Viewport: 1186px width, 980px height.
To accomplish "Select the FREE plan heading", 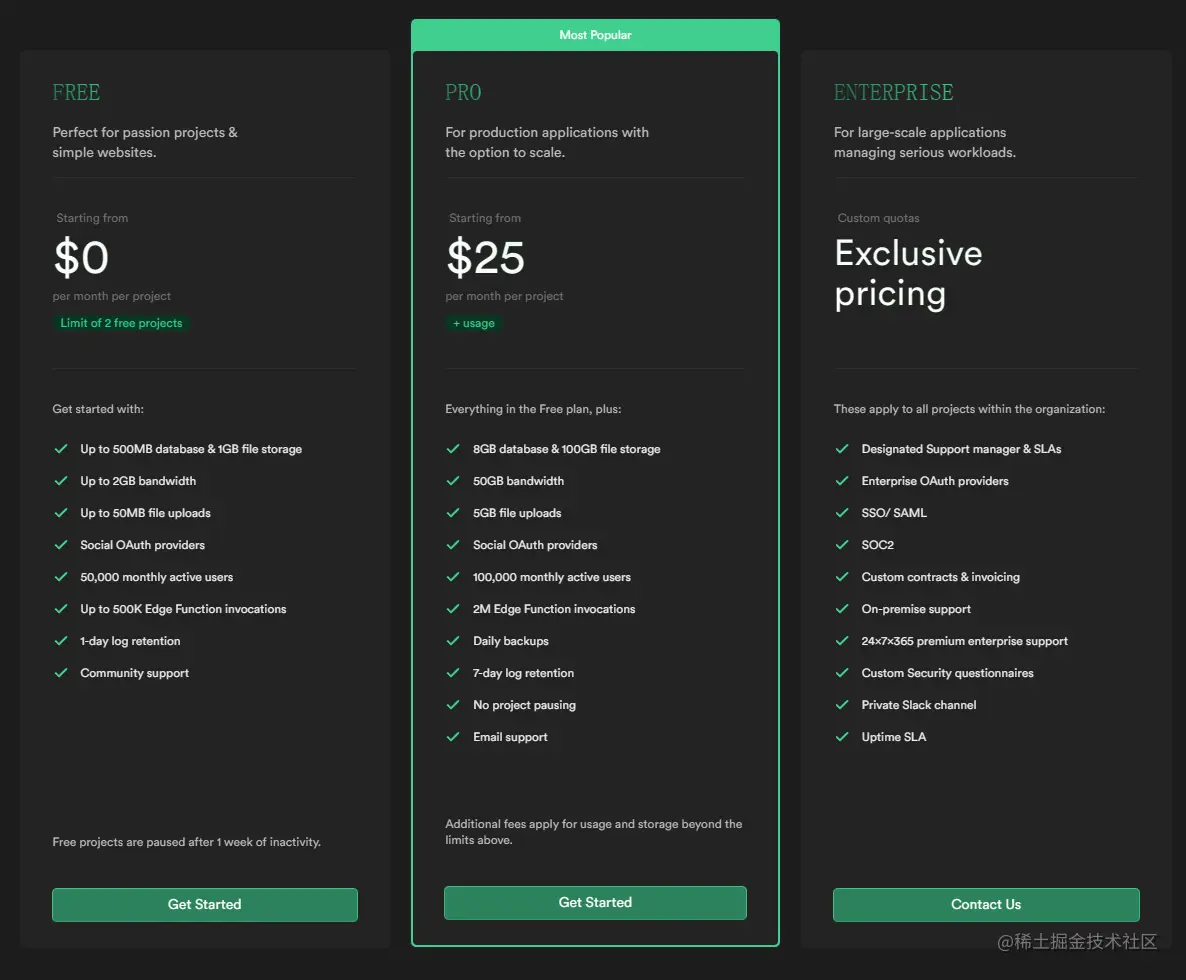I will click(x=76, y=93).
